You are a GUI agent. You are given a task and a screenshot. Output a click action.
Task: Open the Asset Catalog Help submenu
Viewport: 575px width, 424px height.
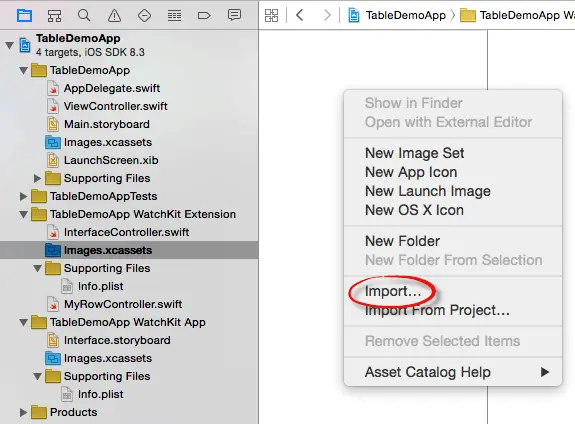click(x=453, y=372)
